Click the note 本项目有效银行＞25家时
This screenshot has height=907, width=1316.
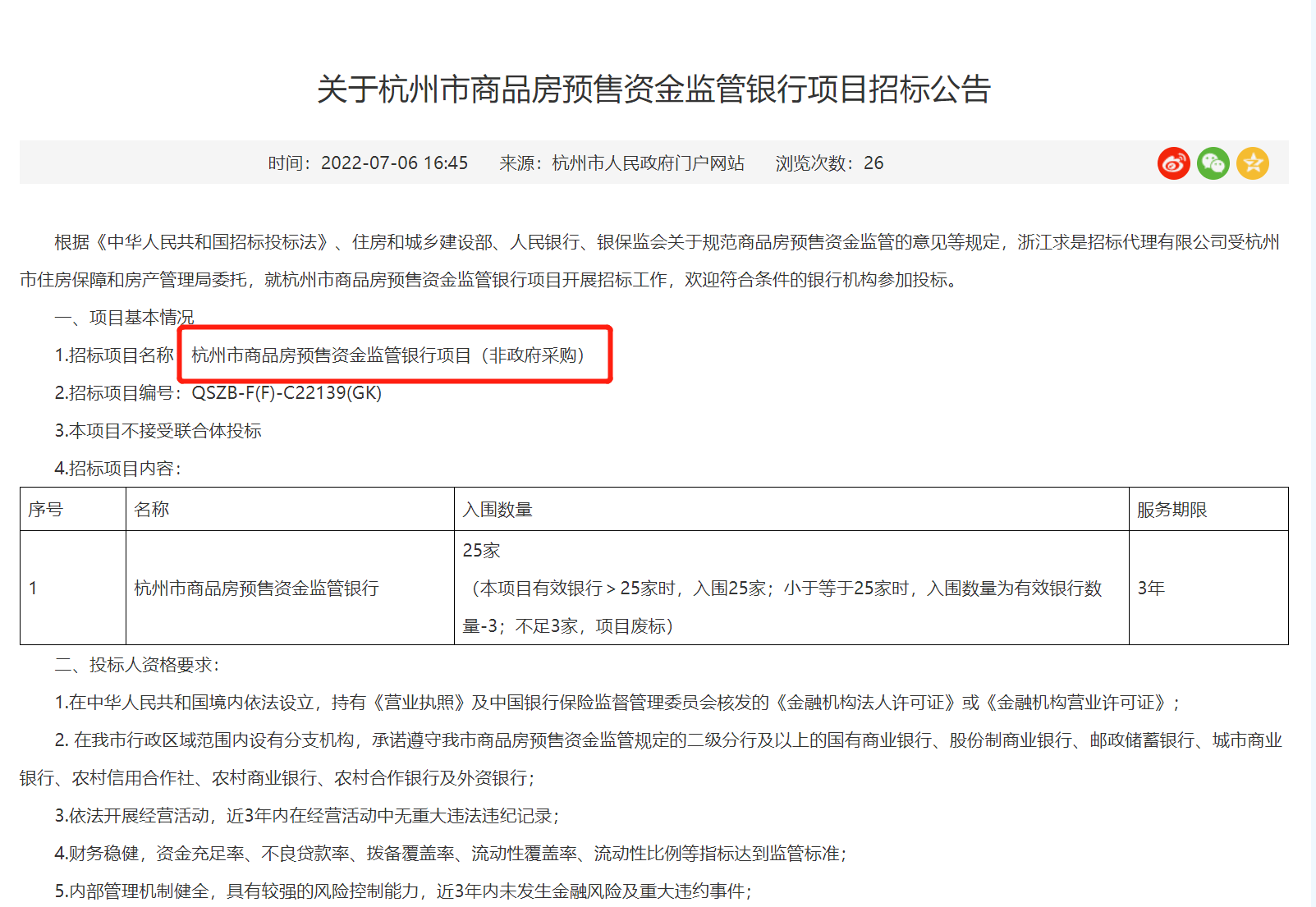[x=782, y=607]
